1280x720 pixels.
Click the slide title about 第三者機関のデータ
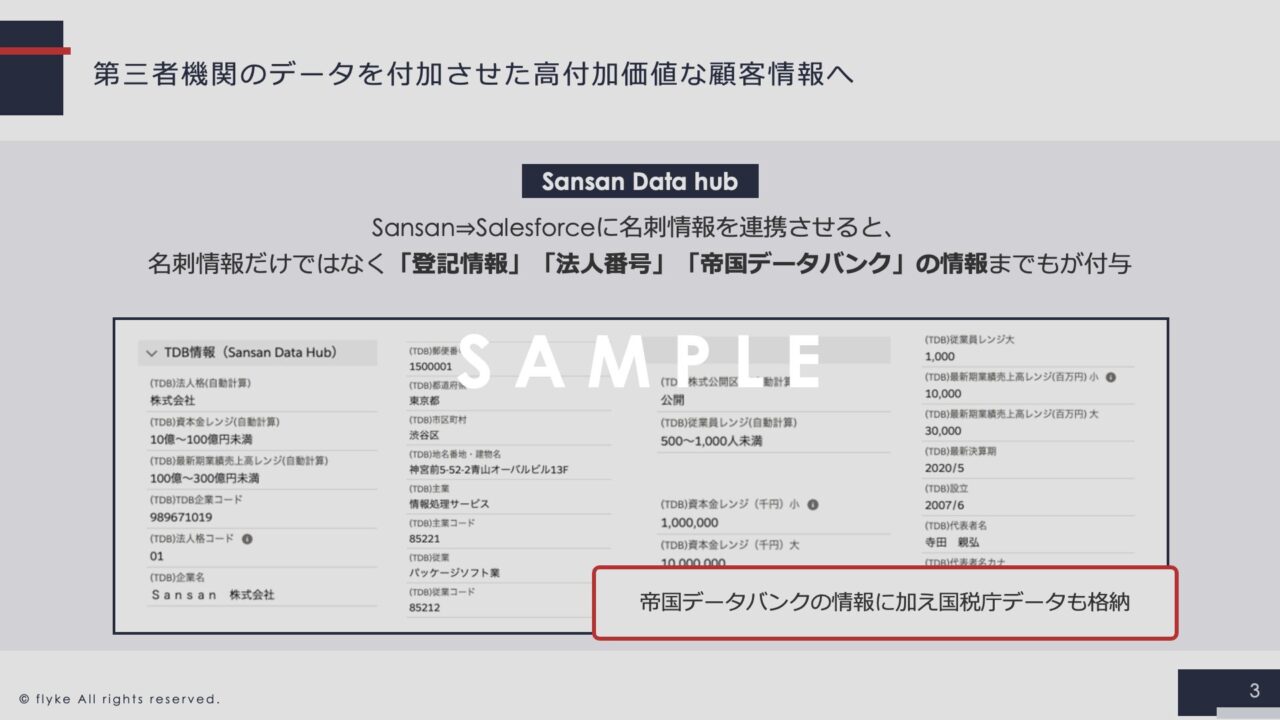(x=474, y=75)
